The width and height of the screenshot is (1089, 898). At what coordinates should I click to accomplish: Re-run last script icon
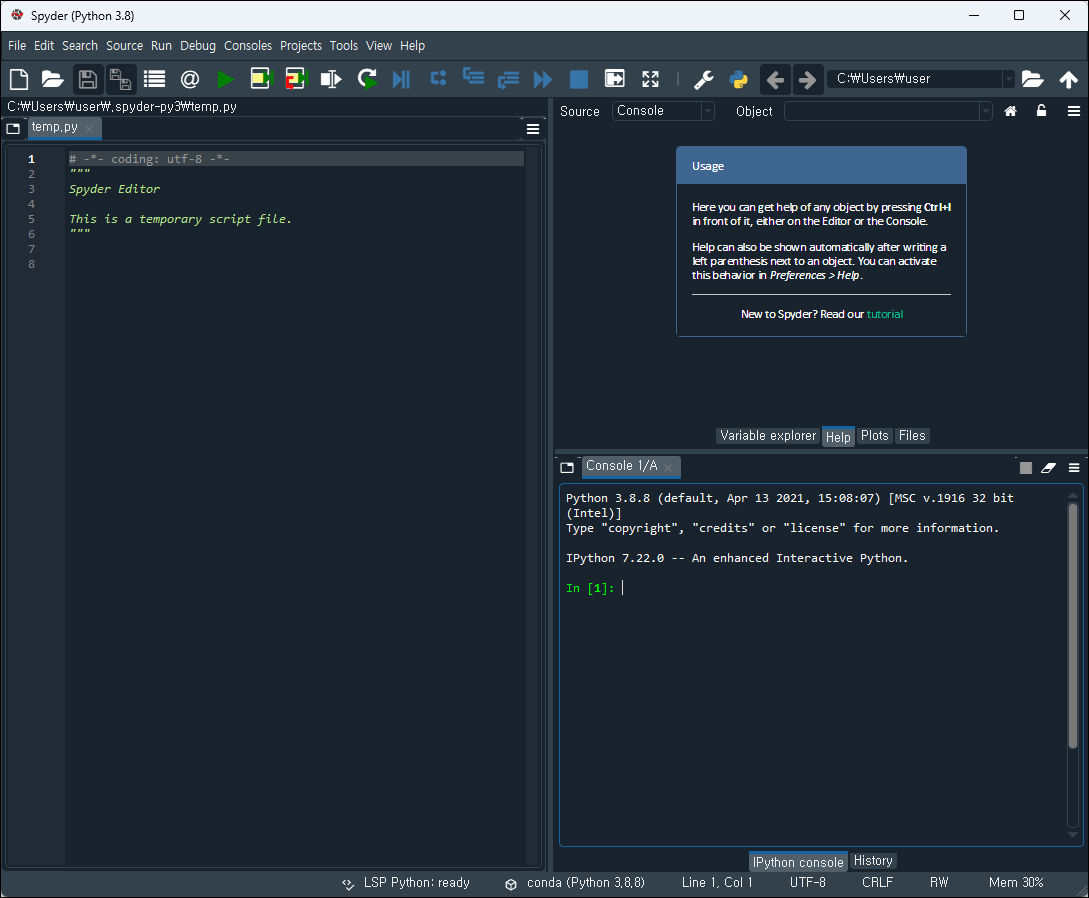pyautogui.click(x=367, y=79)
